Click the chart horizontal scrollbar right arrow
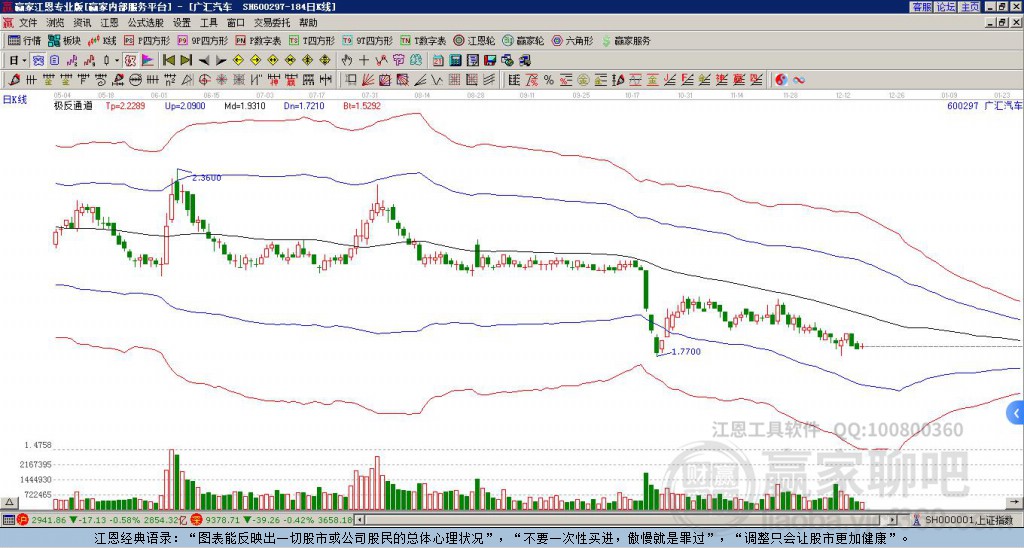 [x=892, y=520]
